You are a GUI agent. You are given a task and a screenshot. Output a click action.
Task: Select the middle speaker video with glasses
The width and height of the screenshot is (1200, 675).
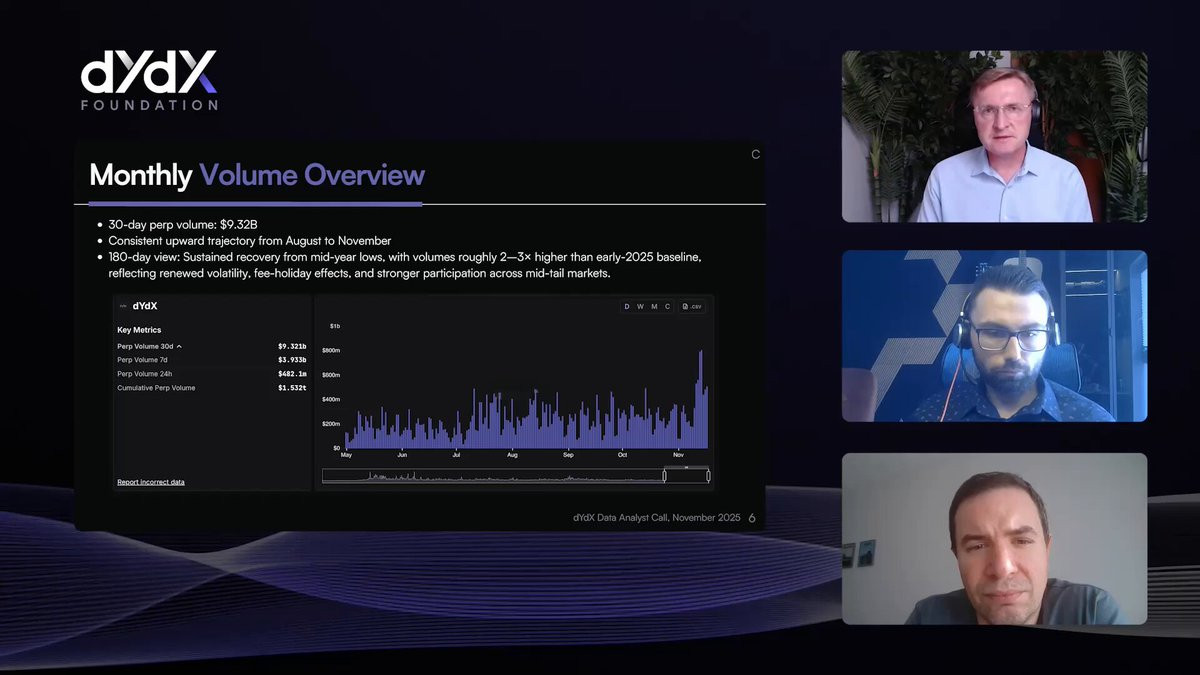tap(994, 335)
